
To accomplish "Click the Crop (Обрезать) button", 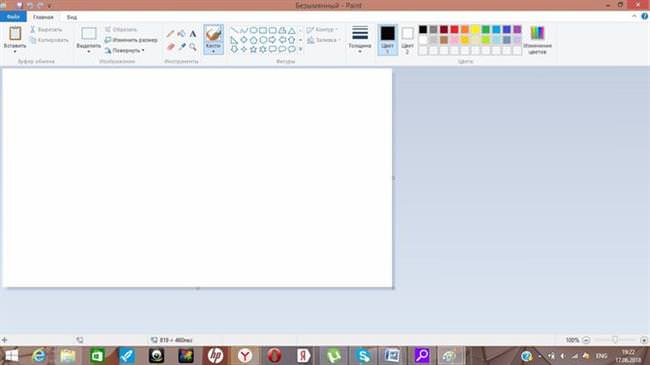I will pyautogui.click(x=121, y=29).
